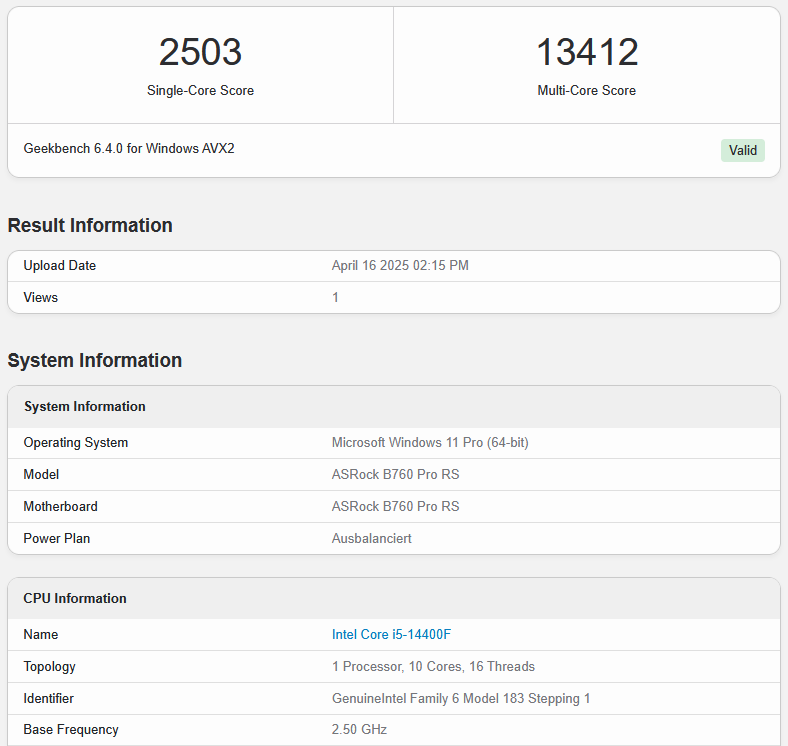Click the Base Frequency label
The width and height of the screenshot is (788, 746).
[x=71, y=729]
